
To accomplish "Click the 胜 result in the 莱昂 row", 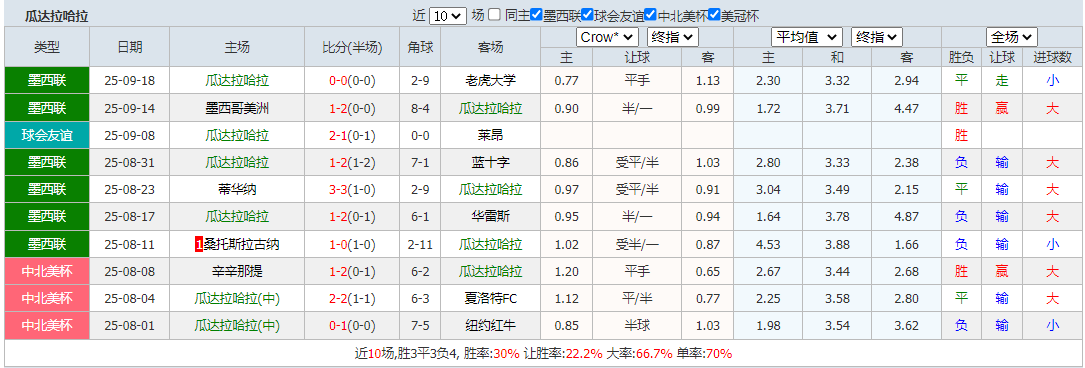I will click(961, 136).
